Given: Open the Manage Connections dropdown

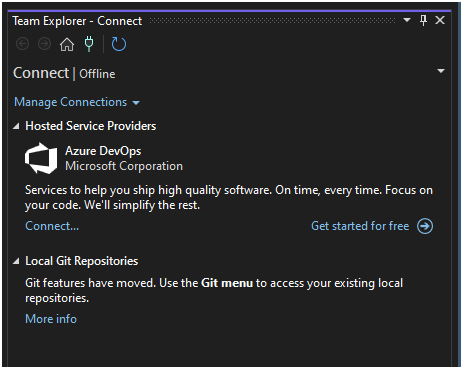Looking at the screenshot, I should (77, 102).
